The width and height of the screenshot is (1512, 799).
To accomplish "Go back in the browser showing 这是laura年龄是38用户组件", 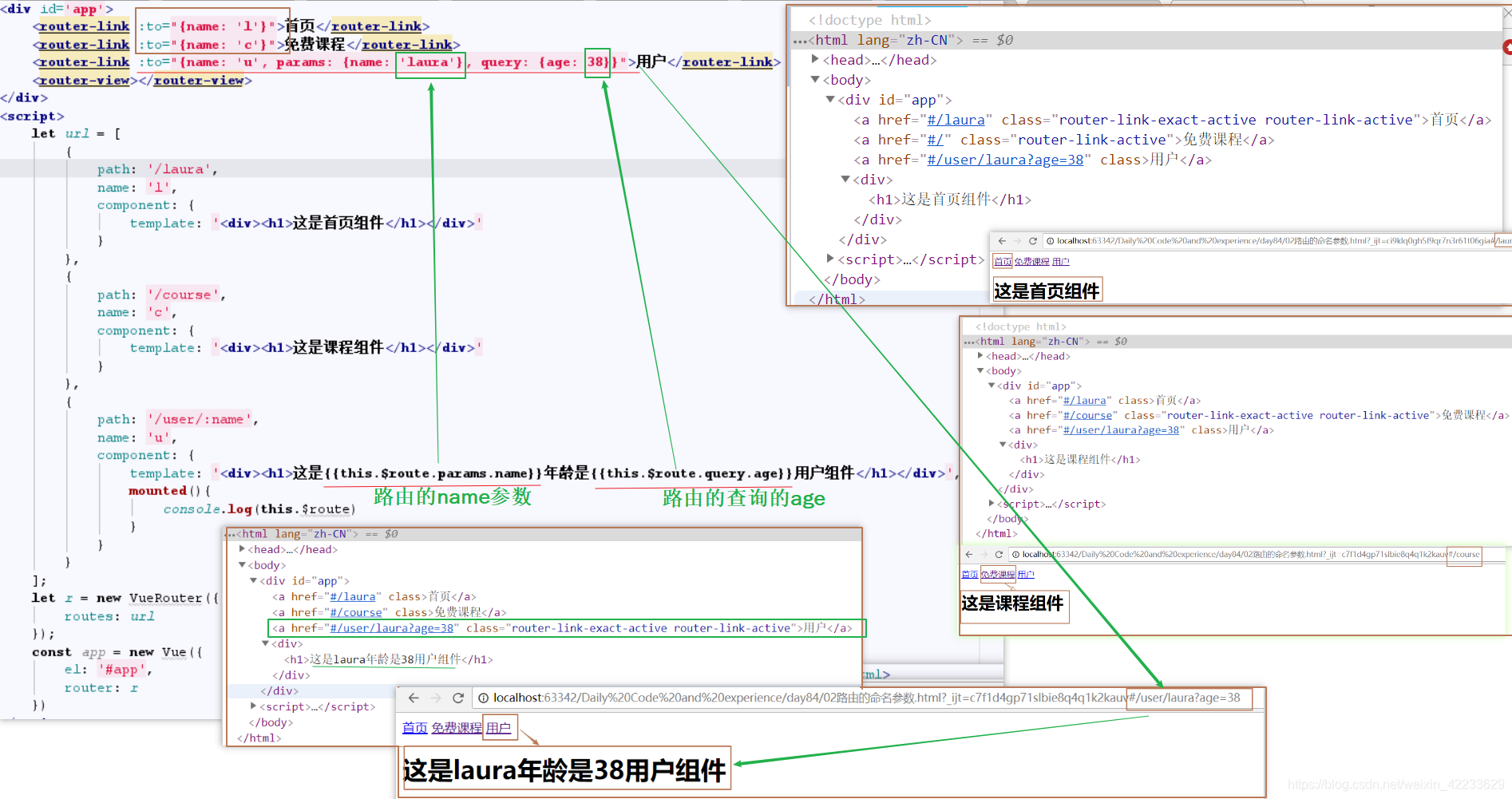I will coord(414,698).
